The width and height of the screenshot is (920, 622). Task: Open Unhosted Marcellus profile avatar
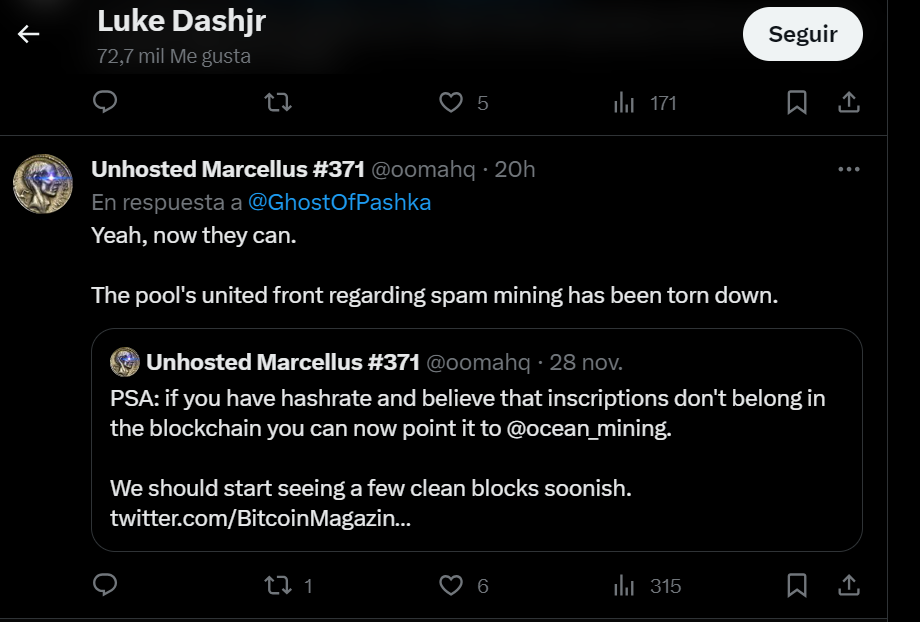tap(40, 183)
